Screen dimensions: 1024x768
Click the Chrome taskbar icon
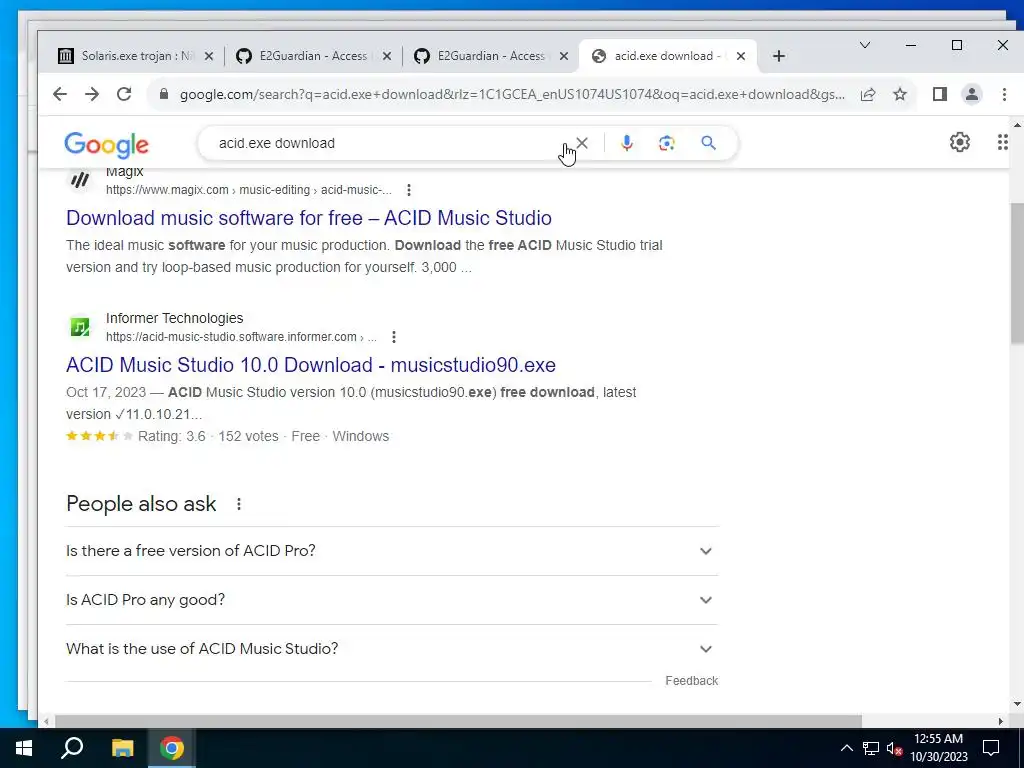click(x=172, y=748)
